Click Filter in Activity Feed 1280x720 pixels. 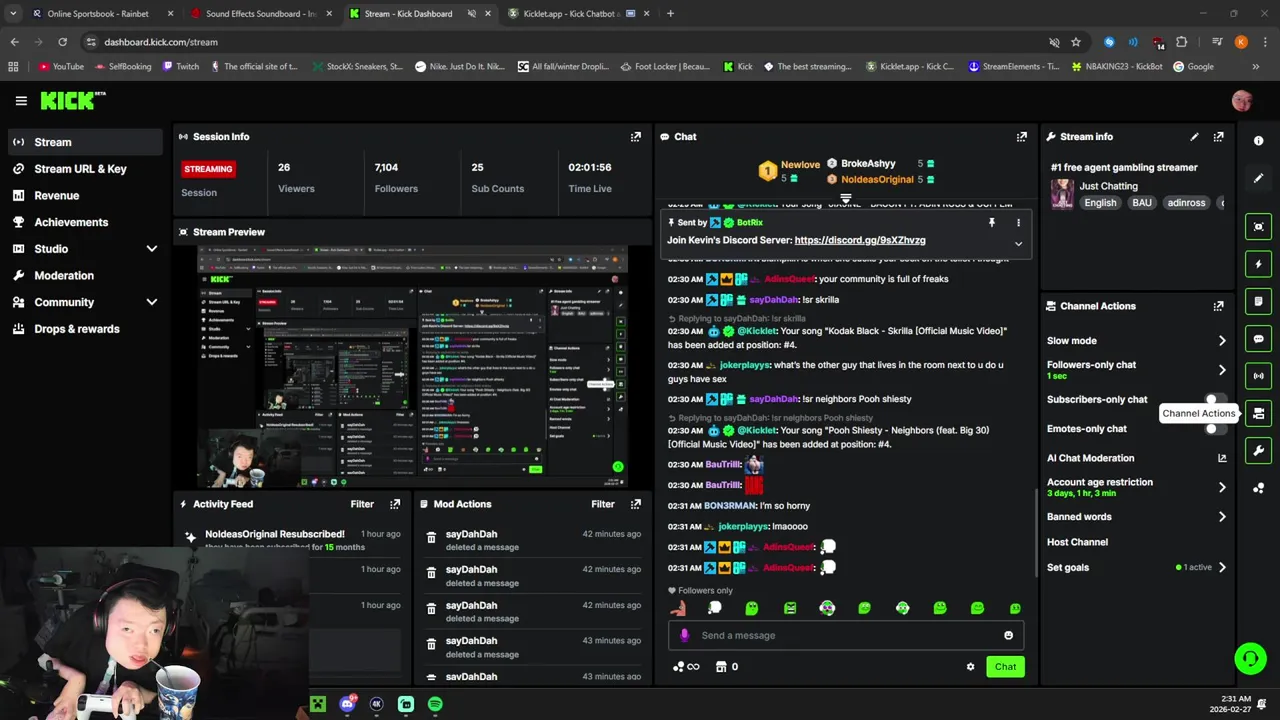(x=362, y=504)
